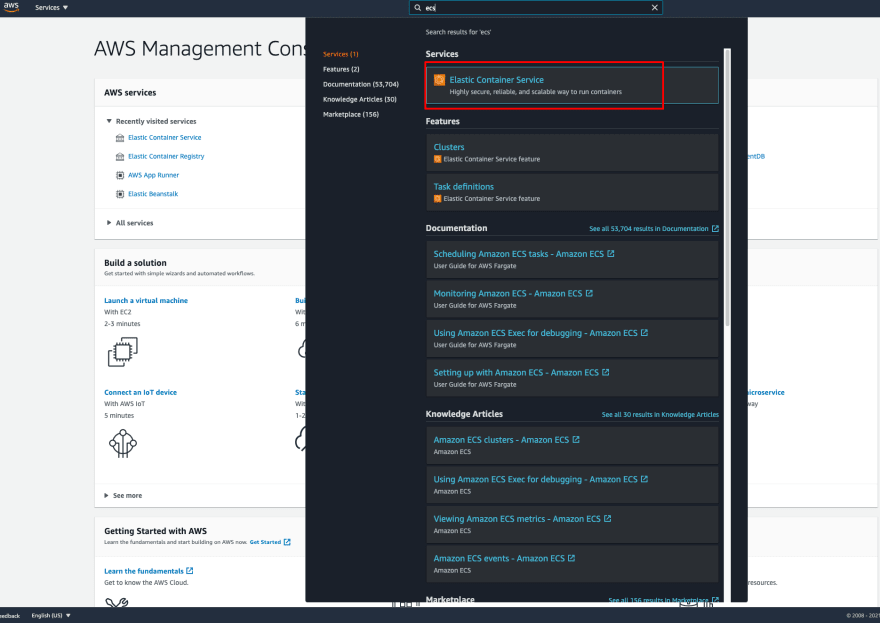Click external link icon beside Amazon ECS clusters
Image resolution: width=880 pixels, height=623 pixels.
coord(576,439)
